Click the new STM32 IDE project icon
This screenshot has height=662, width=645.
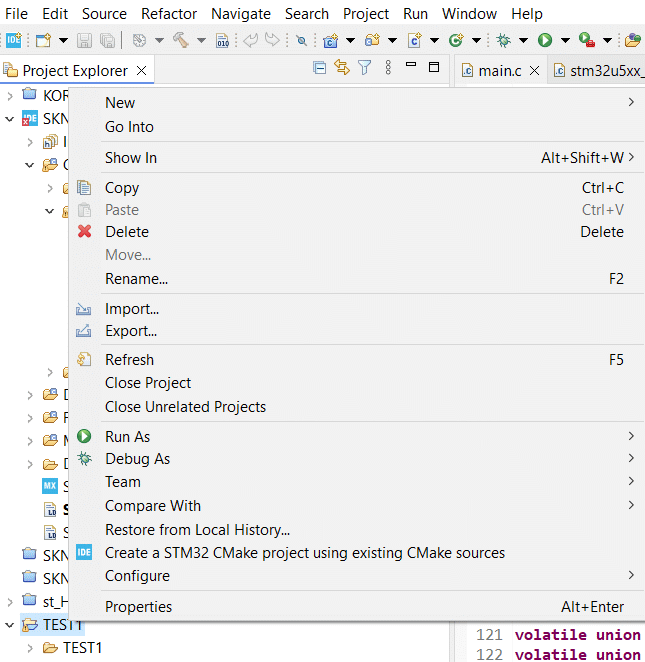click(14, 40)
